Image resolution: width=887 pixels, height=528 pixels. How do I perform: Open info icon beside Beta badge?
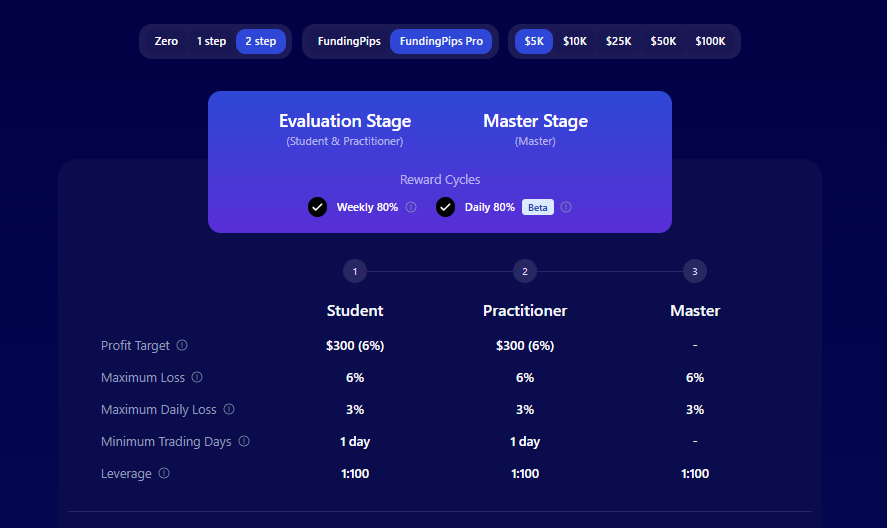566,207
